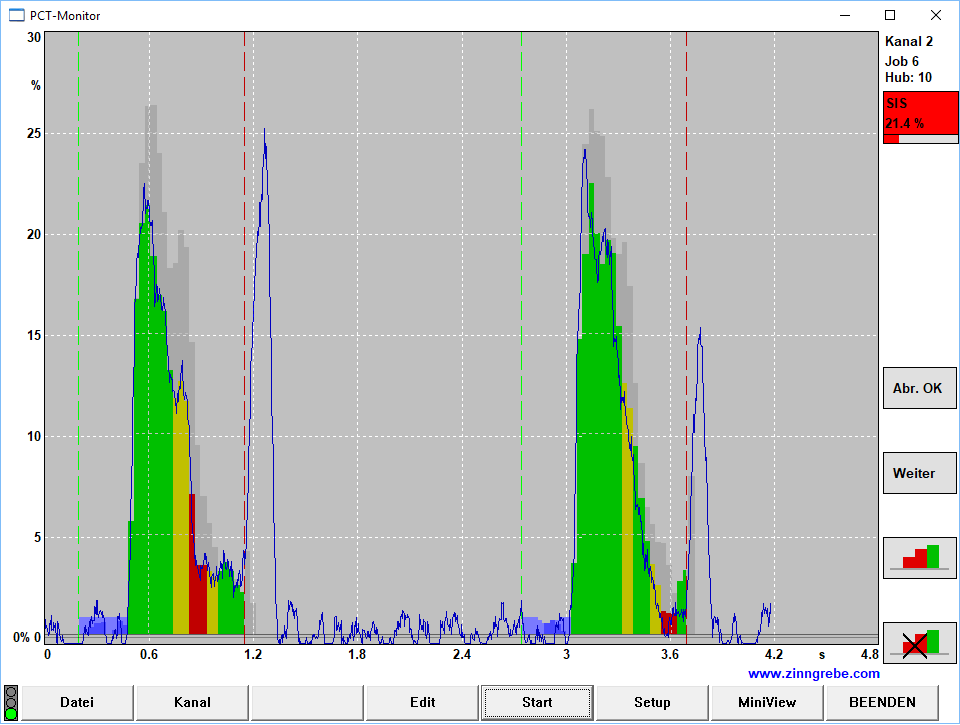The width and height of the screenshot is (960, 725).
Task: Close the PCT-Monitor window
Action: (936, 15)
